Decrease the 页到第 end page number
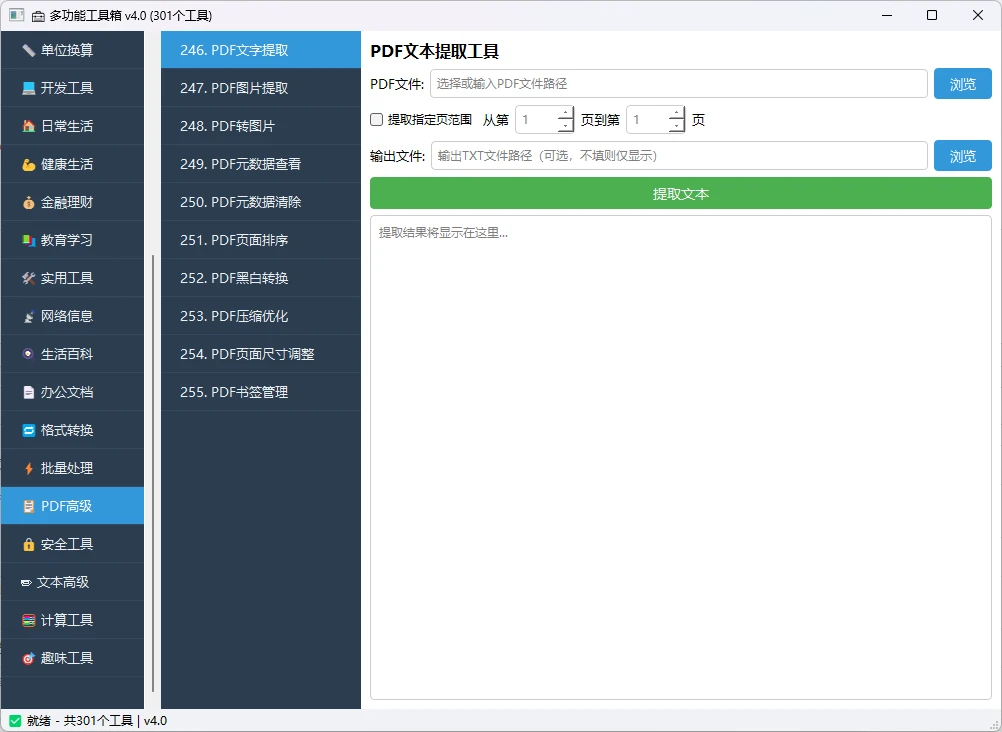The height and width of the screenshot is (732, 1002). point(676,126)
